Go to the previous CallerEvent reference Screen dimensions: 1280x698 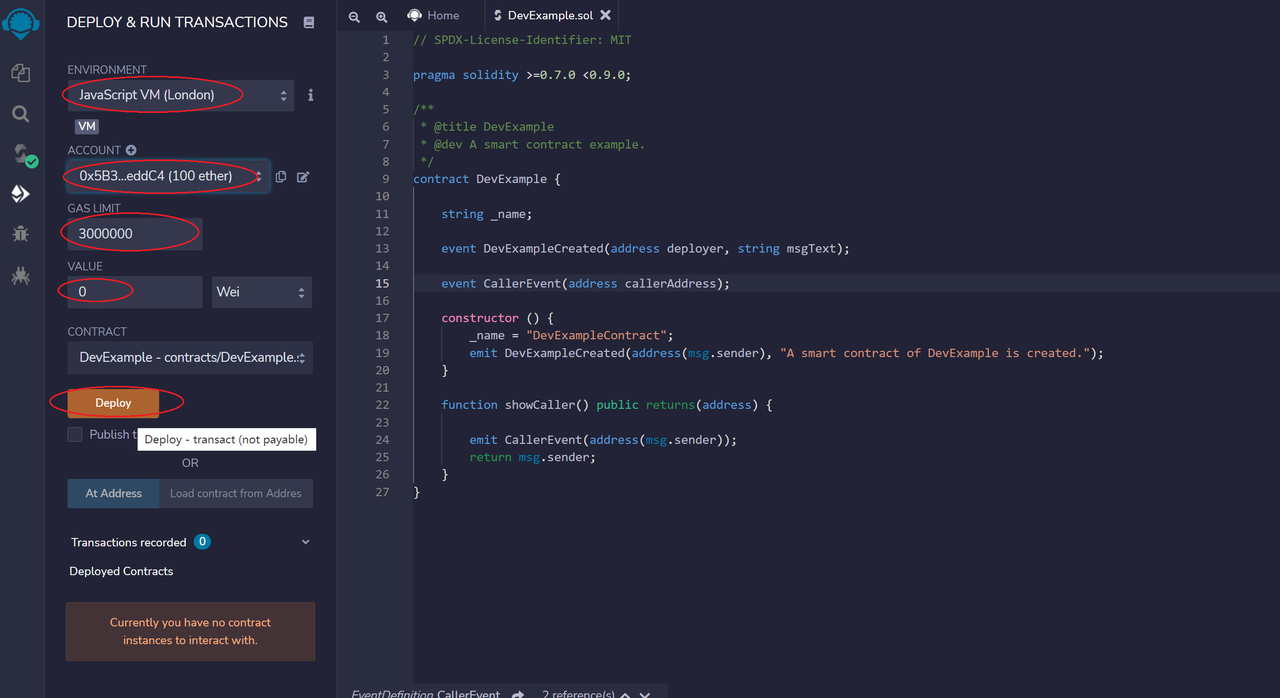(x=625, y=694)
